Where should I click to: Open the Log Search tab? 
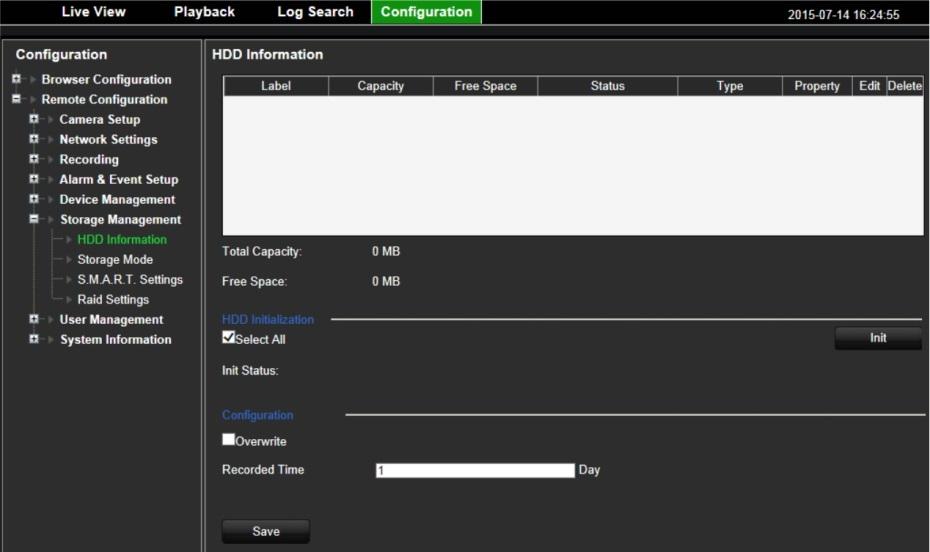pos(315,12)
